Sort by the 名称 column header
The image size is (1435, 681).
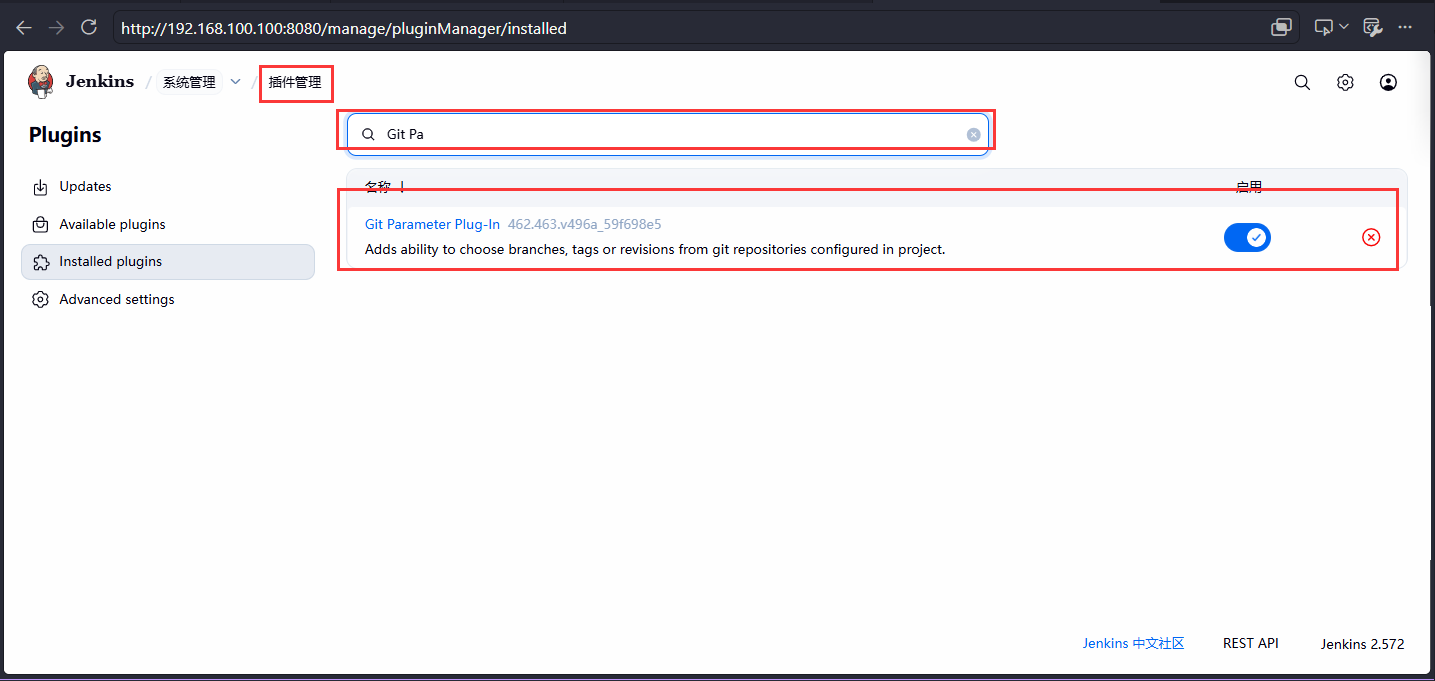[x=385, y=187]
